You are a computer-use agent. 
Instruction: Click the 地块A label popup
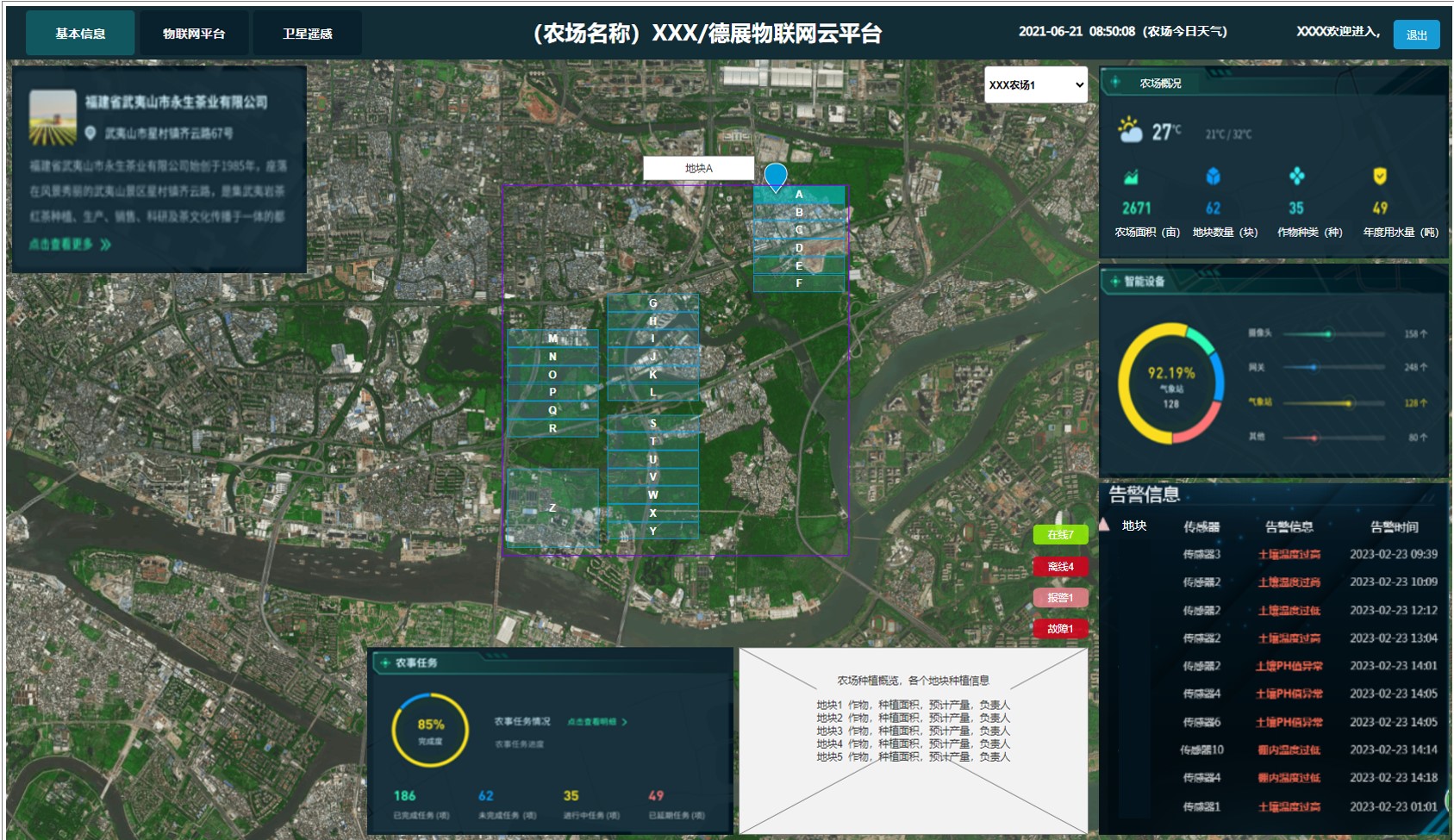699,168
